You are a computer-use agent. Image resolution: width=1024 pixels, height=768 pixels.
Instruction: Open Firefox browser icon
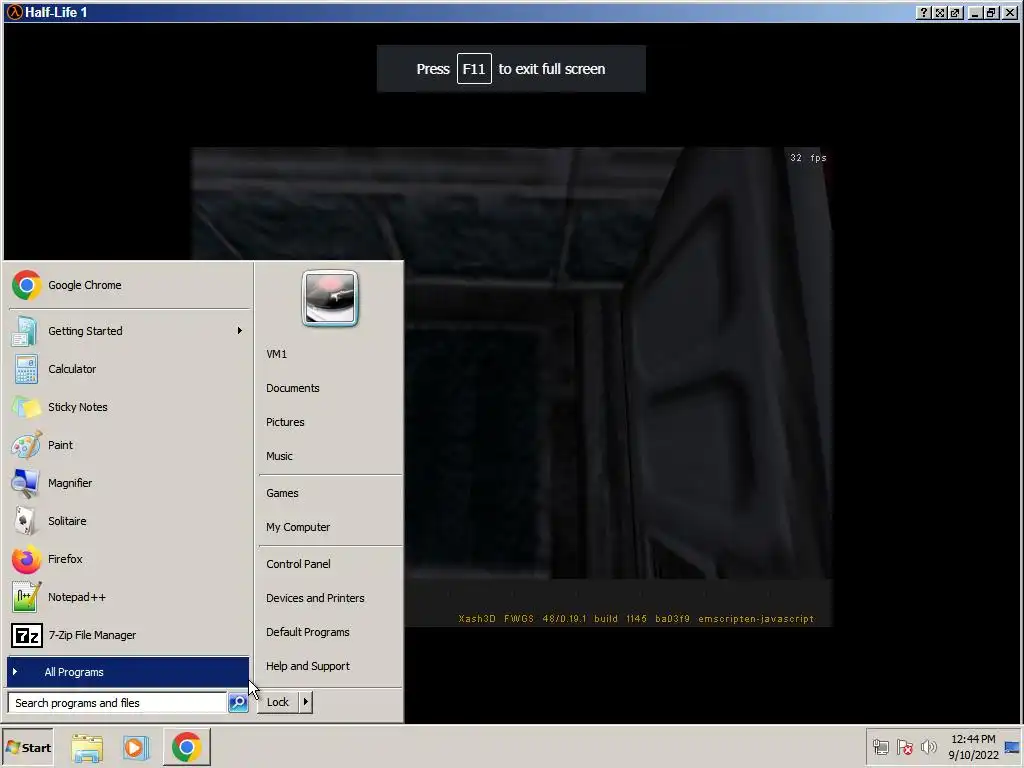coord(26,559)
